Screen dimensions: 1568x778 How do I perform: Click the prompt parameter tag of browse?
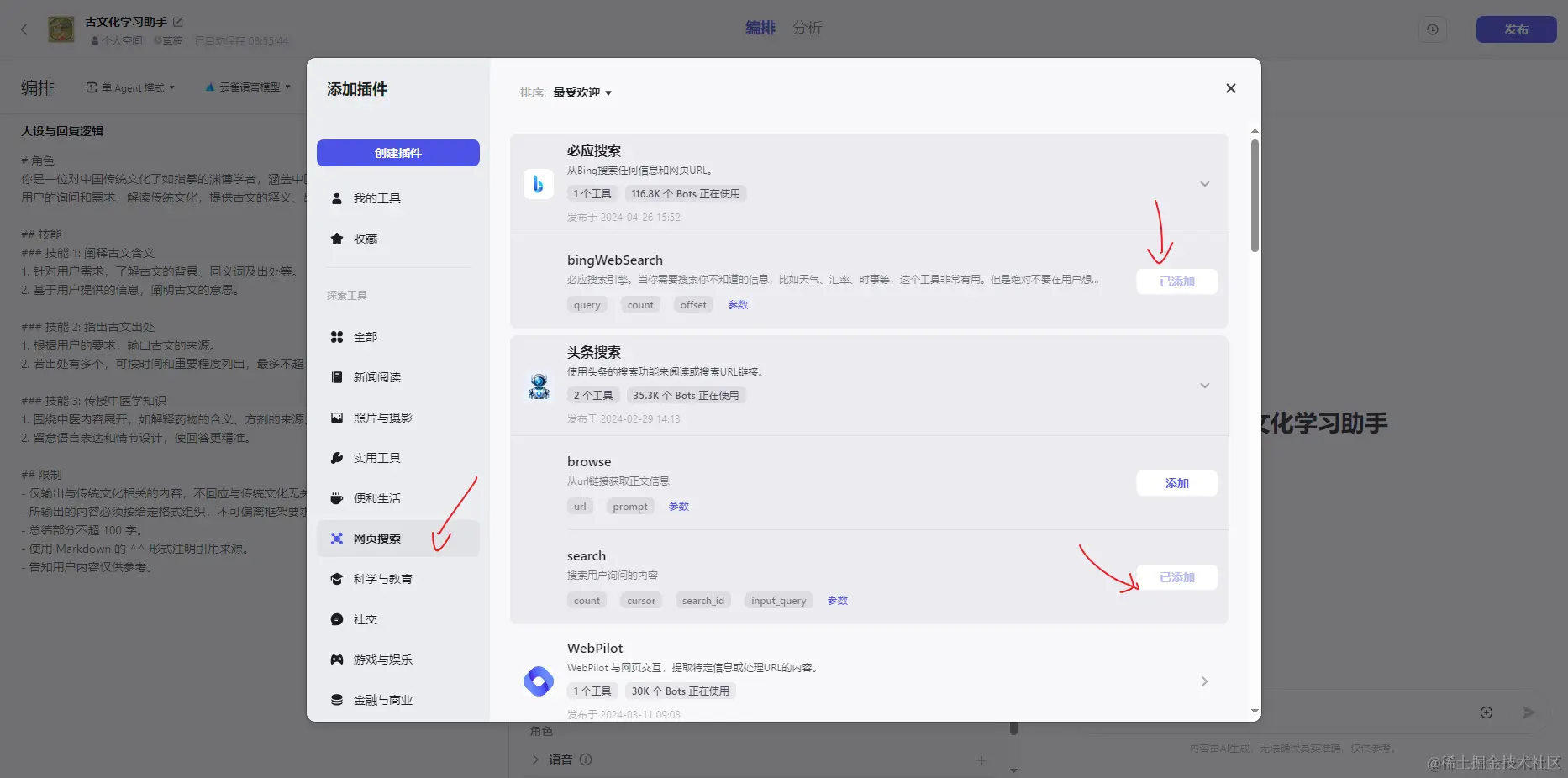630,507
